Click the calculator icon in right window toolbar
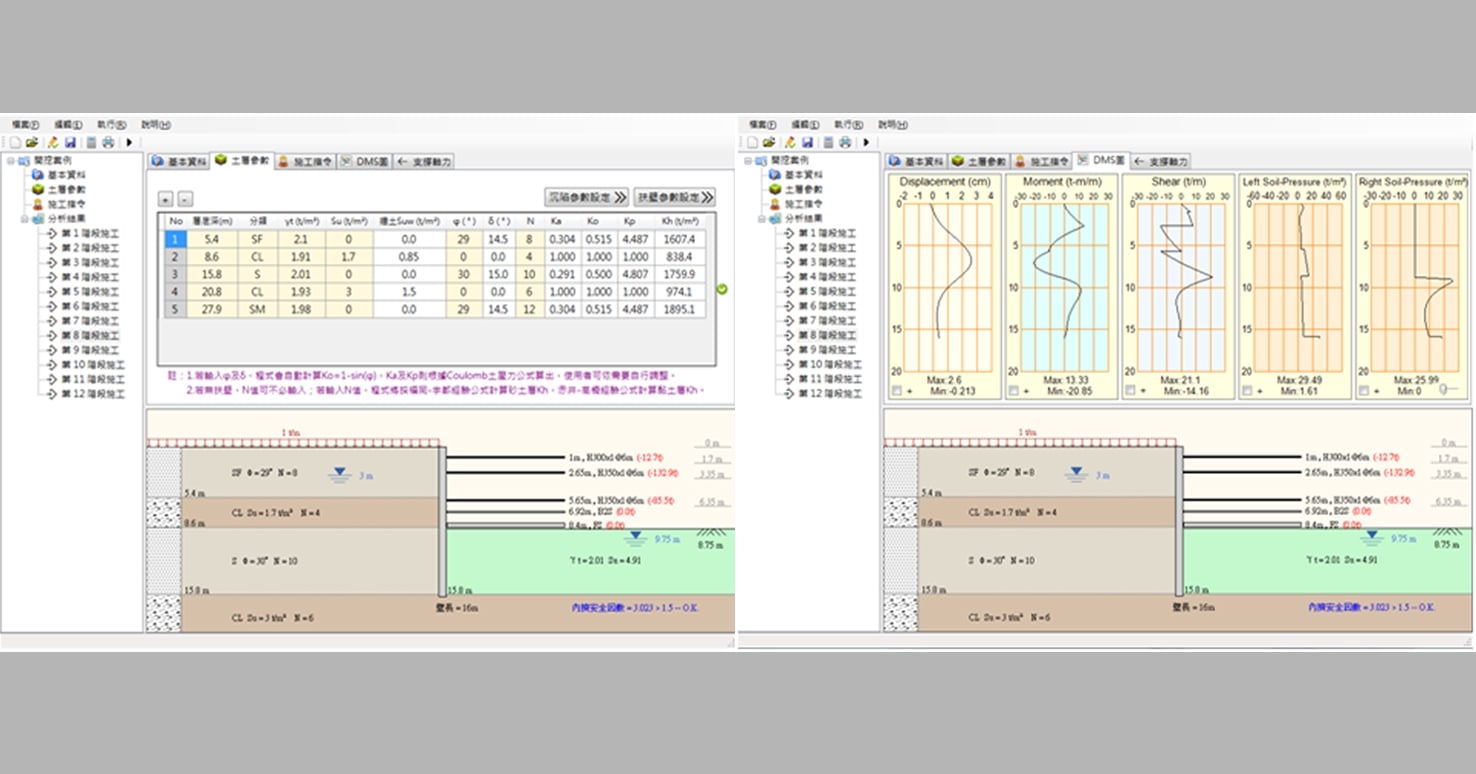The image size is (1476, 774). tap(827, 142)
